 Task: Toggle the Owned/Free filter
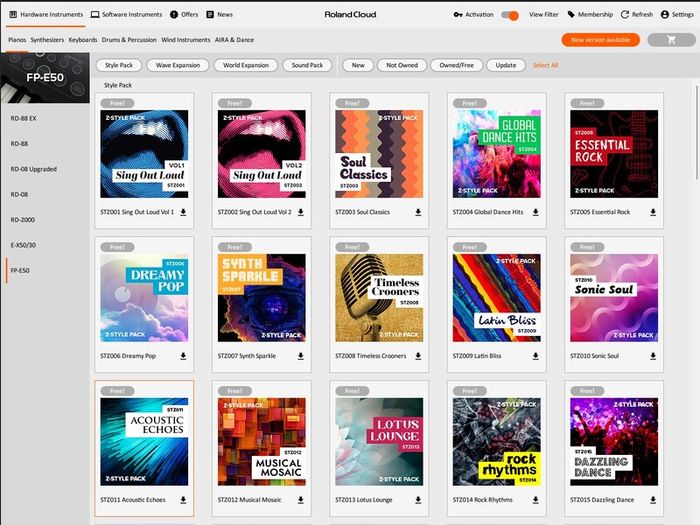[456, 65]
